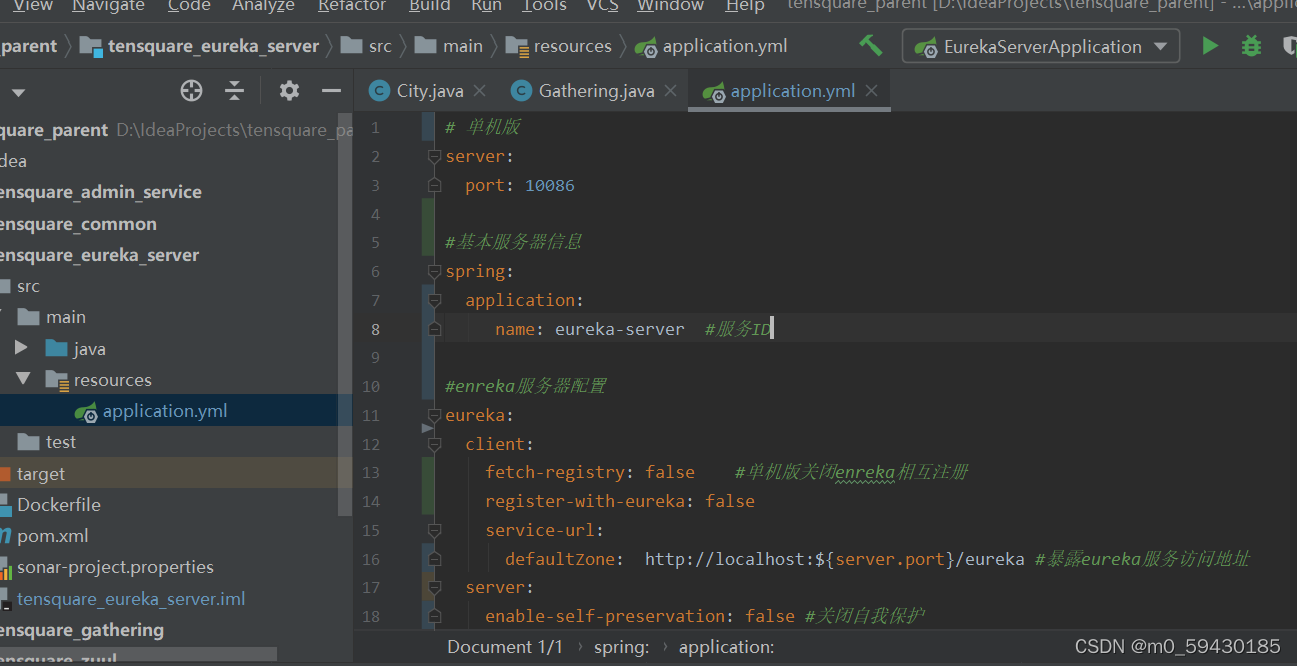Viewport: 1297px width, 666px height.
Task: Select tensquare_gathering module in project tree
Action: pyautogui.click(x=82, y=630)
